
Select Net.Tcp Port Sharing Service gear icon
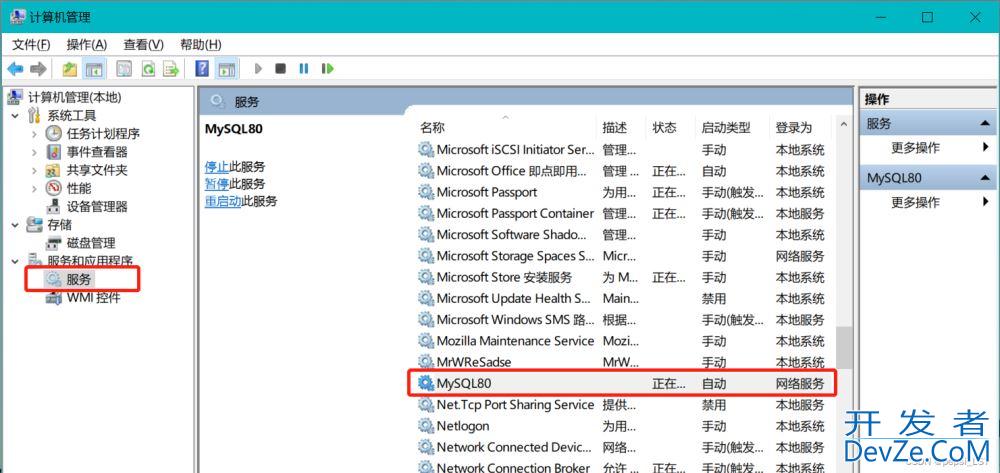(425, 405)
